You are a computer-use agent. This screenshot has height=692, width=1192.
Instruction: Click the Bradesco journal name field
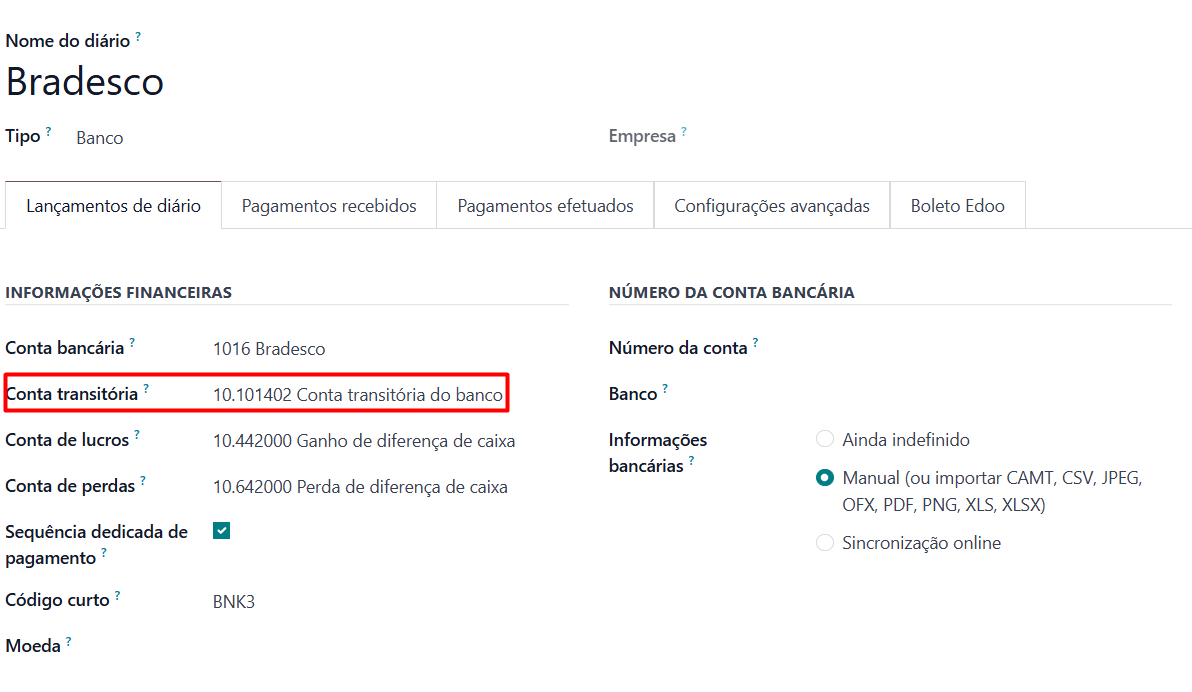(84, 81)
